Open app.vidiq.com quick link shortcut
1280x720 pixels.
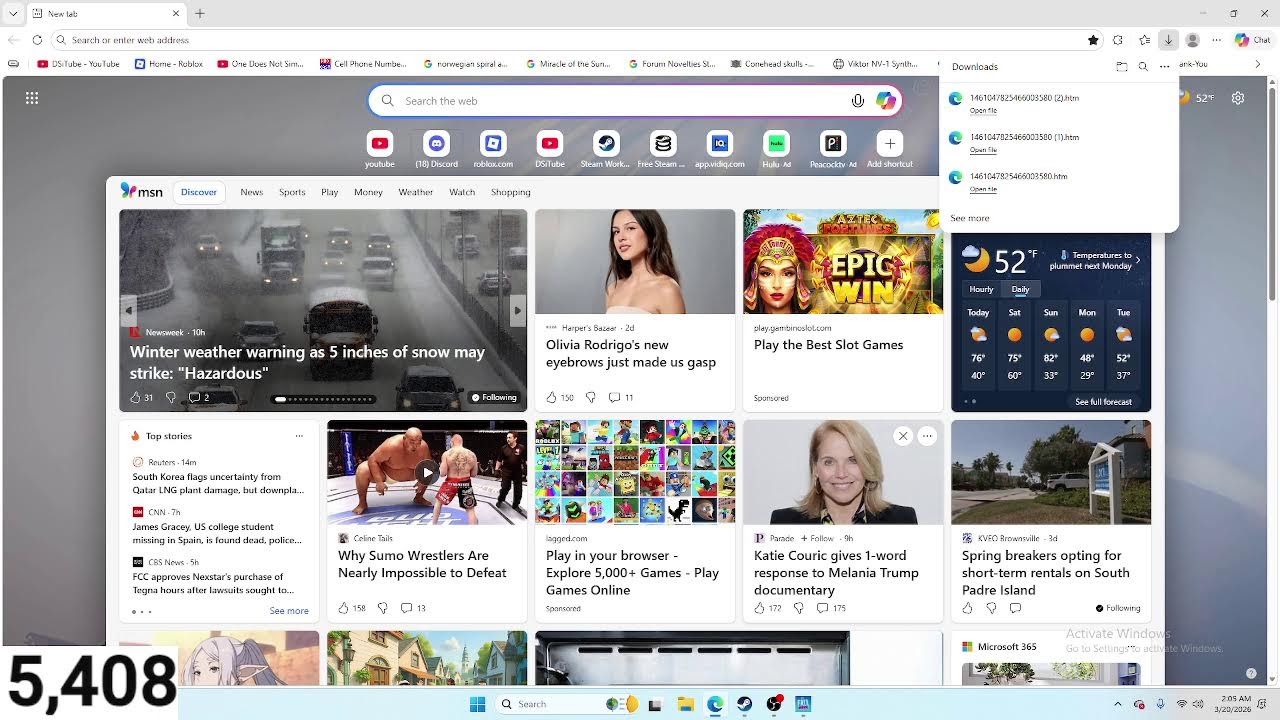click(720, 149)
